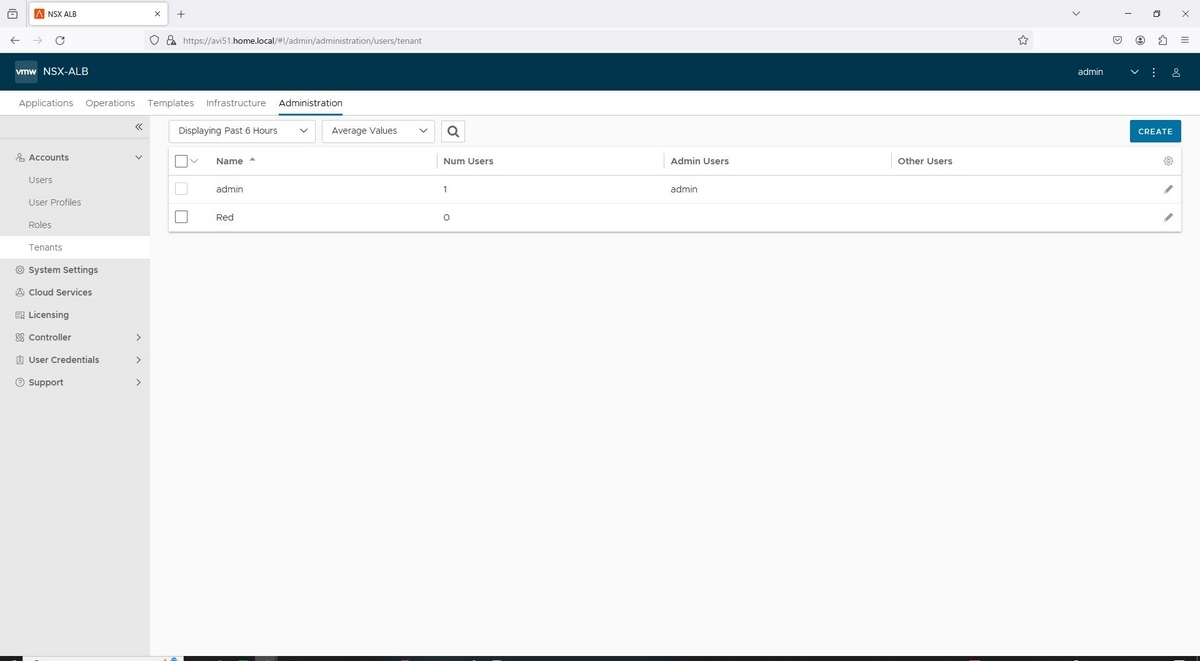Click Num Users column header

(x=468, y=161)
